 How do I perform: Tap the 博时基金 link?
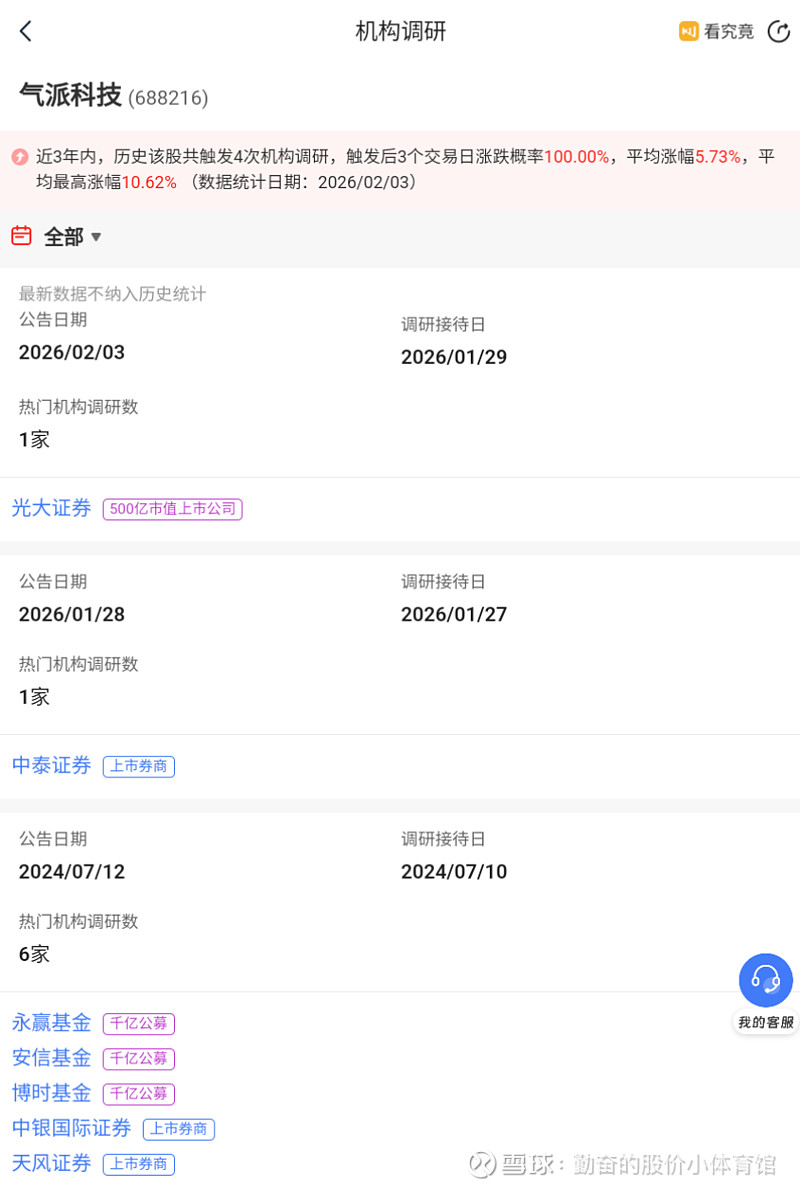point(52,1093)
